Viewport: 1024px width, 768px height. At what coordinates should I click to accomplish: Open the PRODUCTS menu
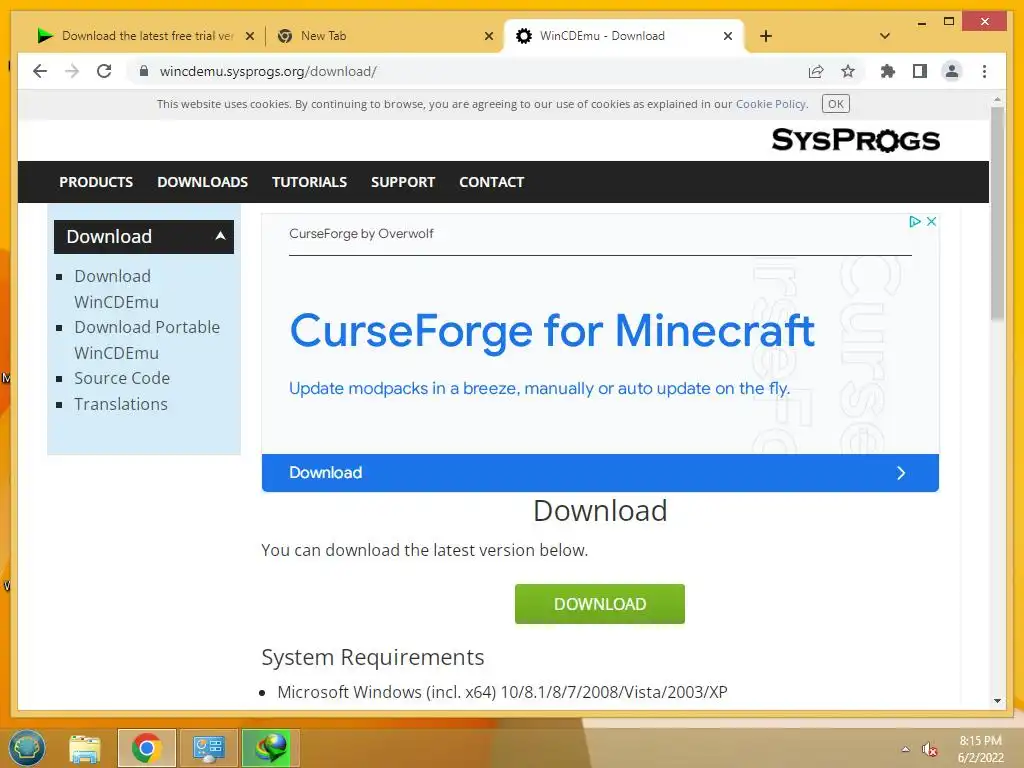(x=96, y=182)
